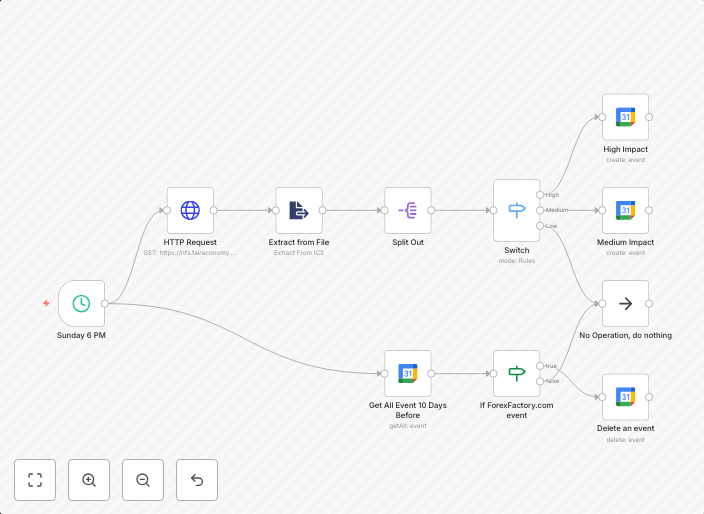This screenshot has width=704, height=514.
Task: Click the Extract from File node icon
Action: (x=299, y=210)
